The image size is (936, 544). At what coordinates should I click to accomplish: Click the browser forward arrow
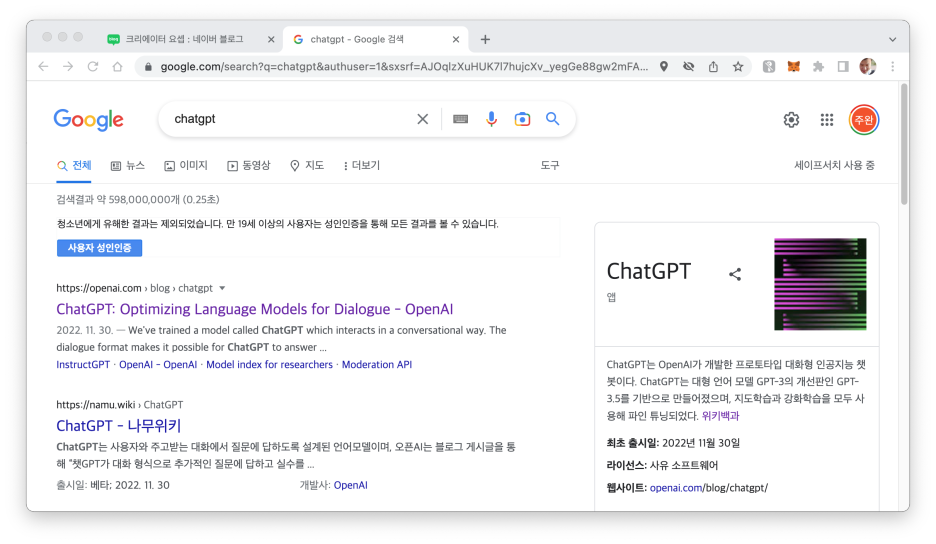68,67
